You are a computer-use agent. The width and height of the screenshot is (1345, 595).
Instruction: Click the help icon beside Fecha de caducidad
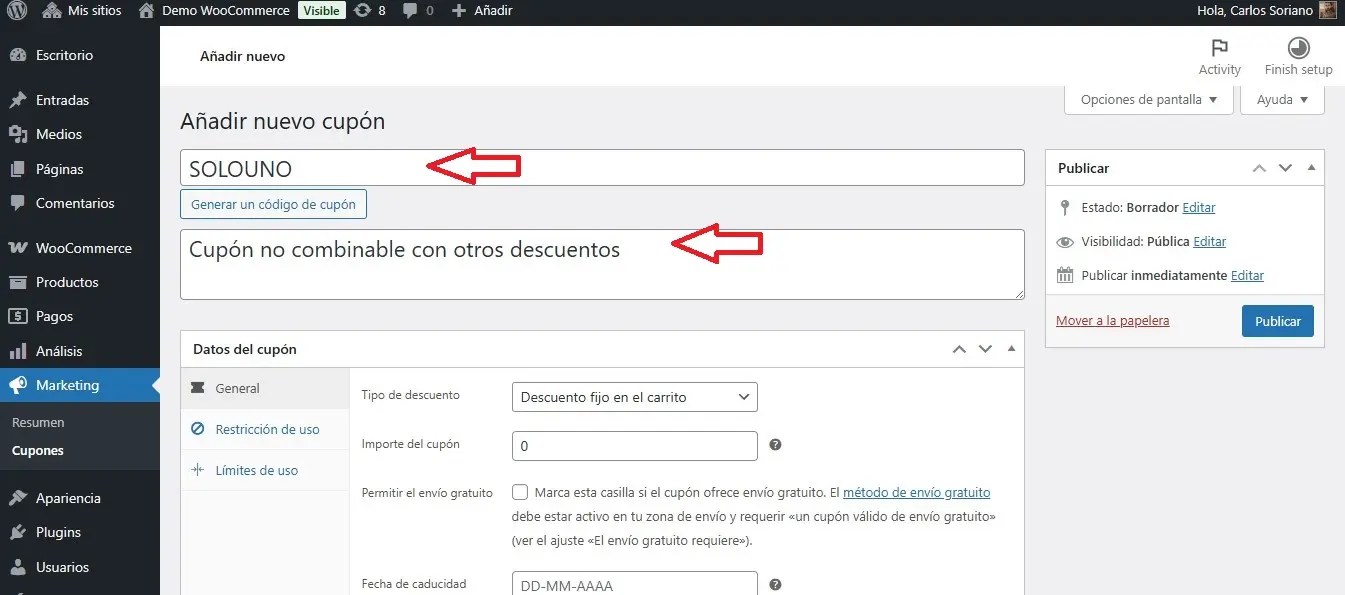point(775,585)
